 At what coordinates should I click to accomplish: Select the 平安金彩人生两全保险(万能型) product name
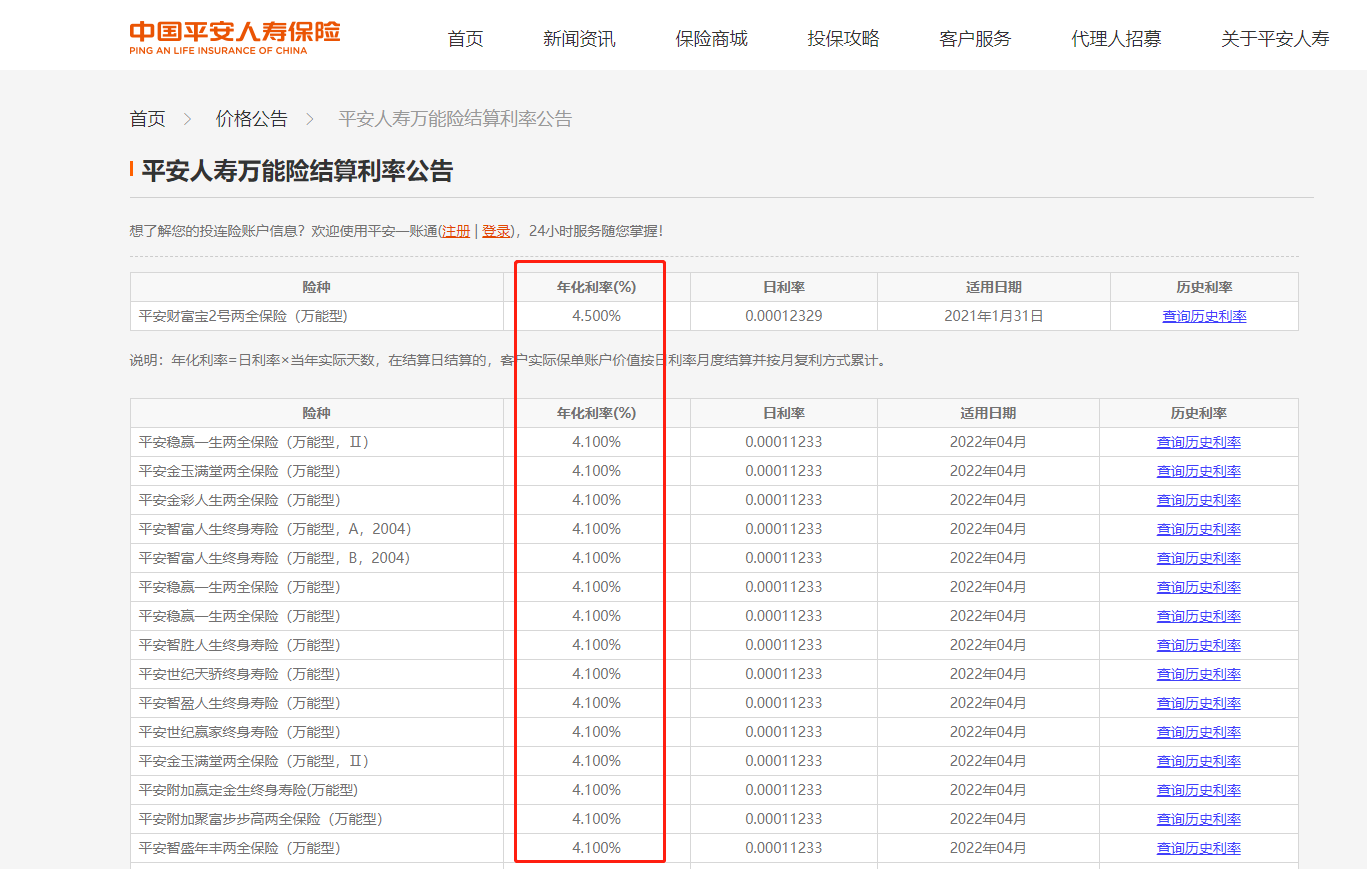click(x=240, y=500)
